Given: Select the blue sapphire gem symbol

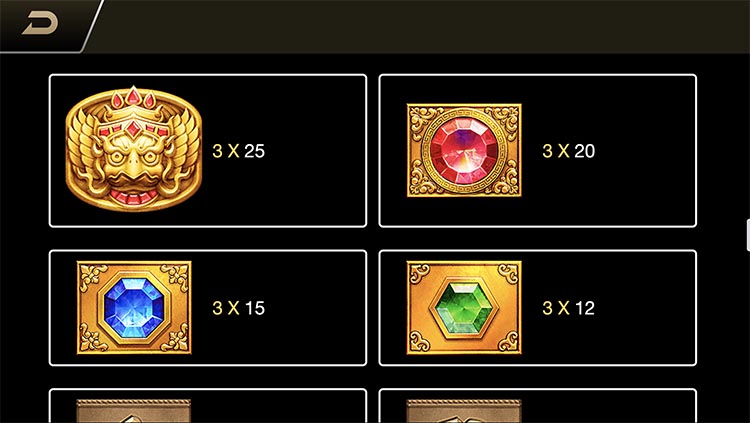Looking at the screenshot, I should click(x=134, y=308).
